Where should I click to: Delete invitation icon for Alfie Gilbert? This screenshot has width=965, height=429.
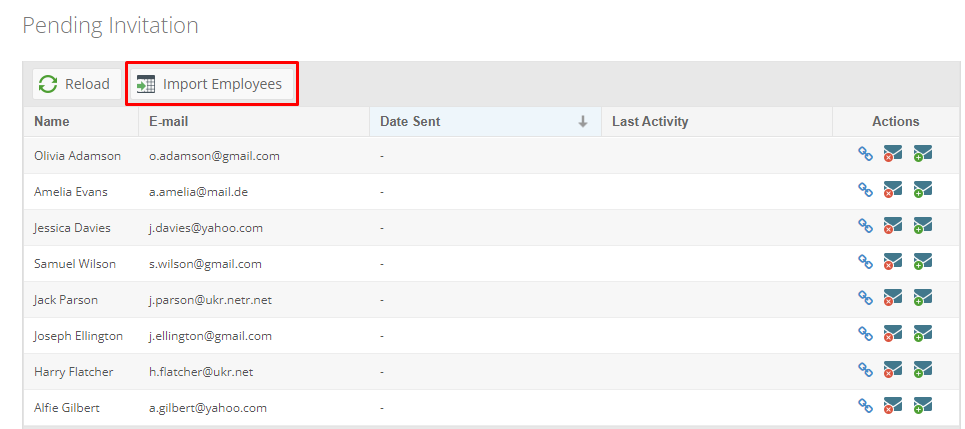(892, 406)
